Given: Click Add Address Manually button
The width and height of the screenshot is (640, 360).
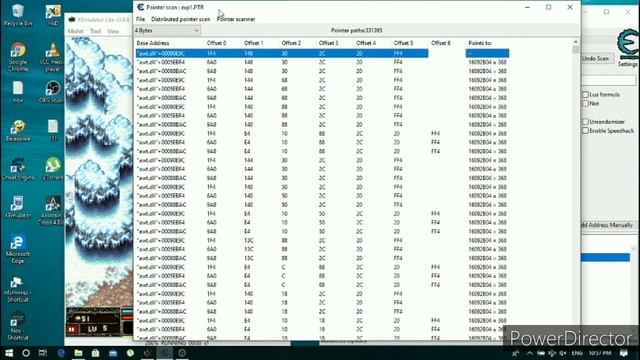Looking at the screenshot, I should tap(607, 225).
